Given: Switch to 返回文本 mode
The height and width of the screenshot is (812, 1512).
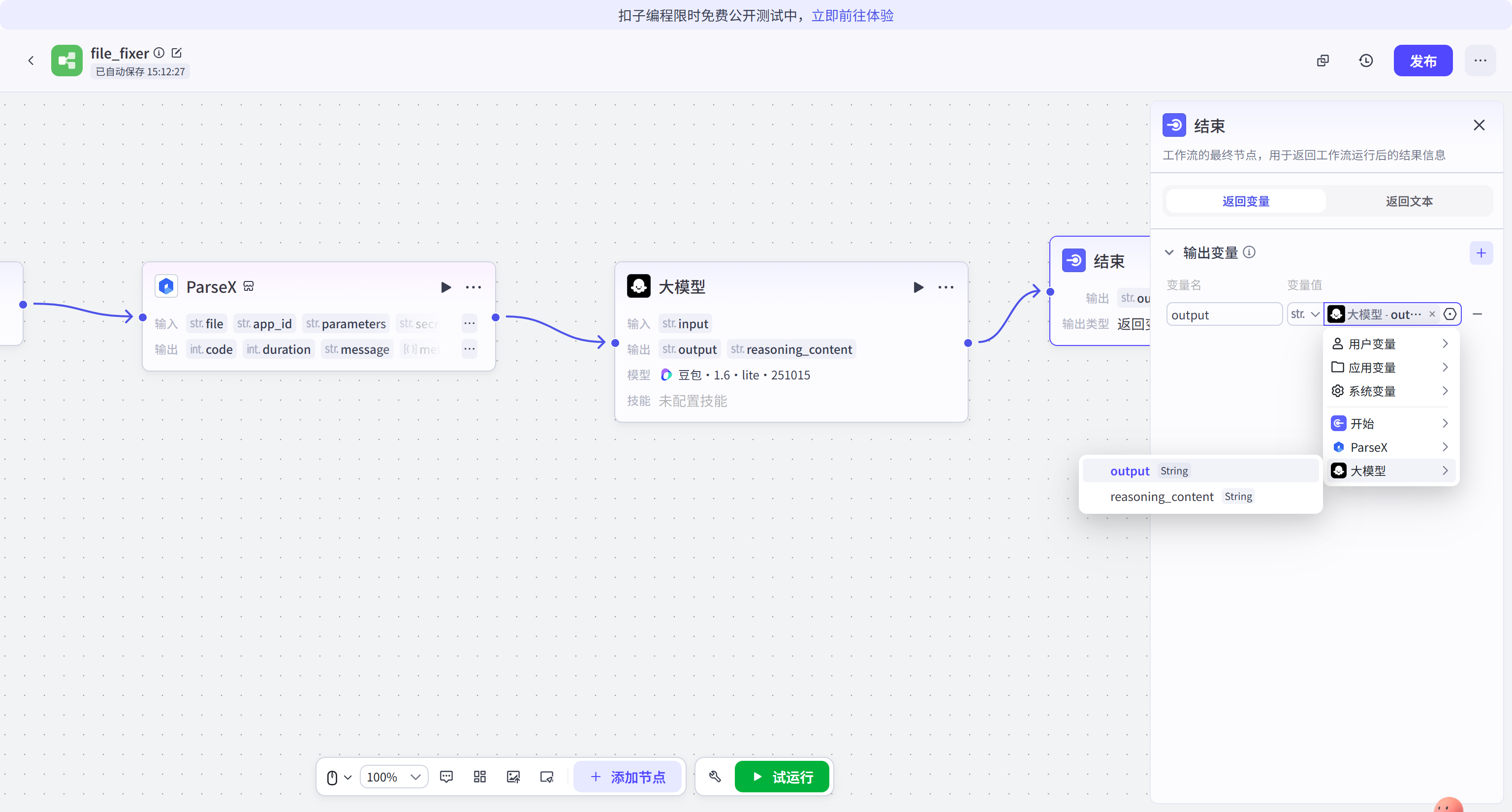Looking at the screenshot, I should coord(1409,201).
